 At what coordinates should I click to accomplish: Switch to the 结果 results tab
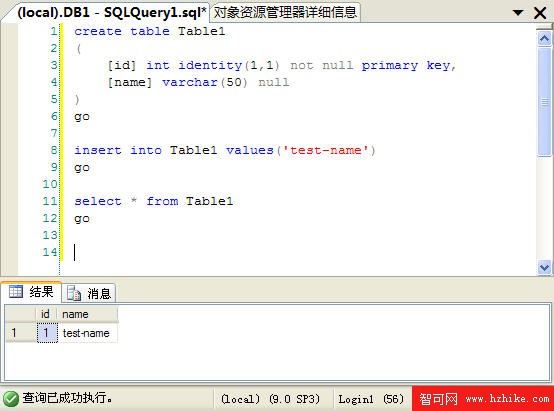[31, 292]
